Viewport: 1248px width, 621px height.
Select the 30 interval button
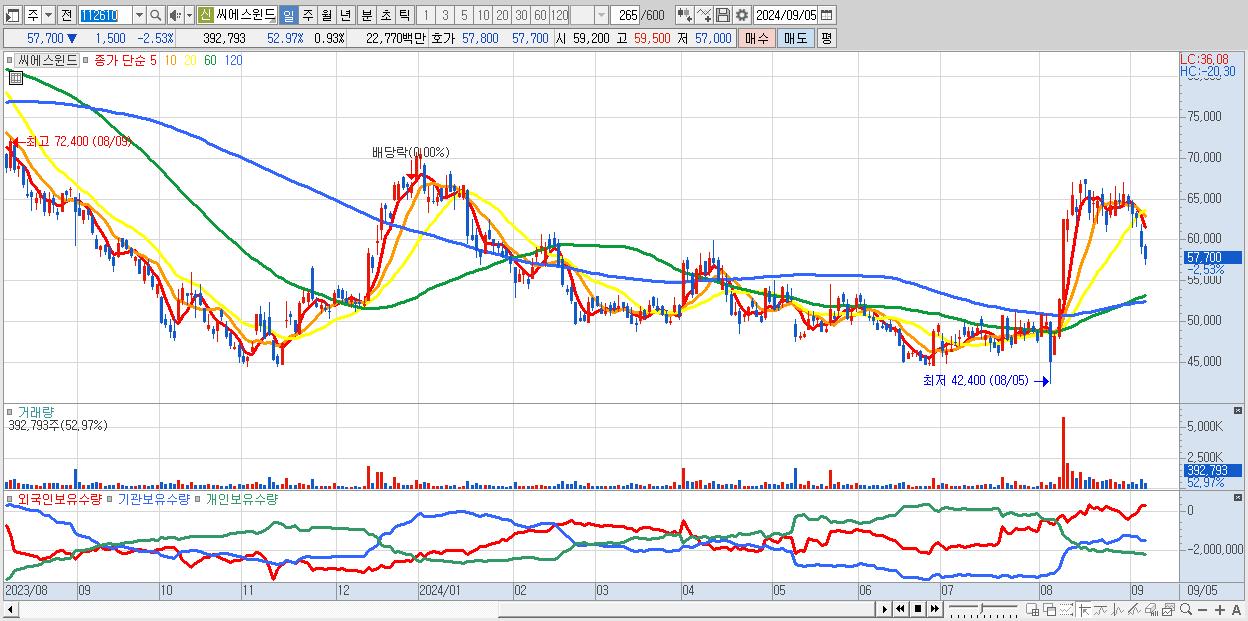[521, 15]
